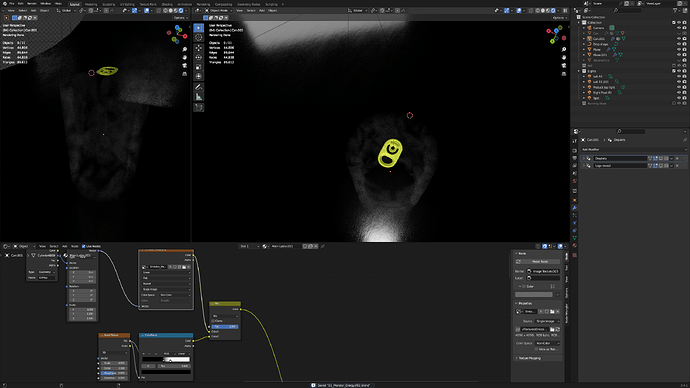
Task: Adjust Roughness slider in Noise Texture node
Action: 114,373
